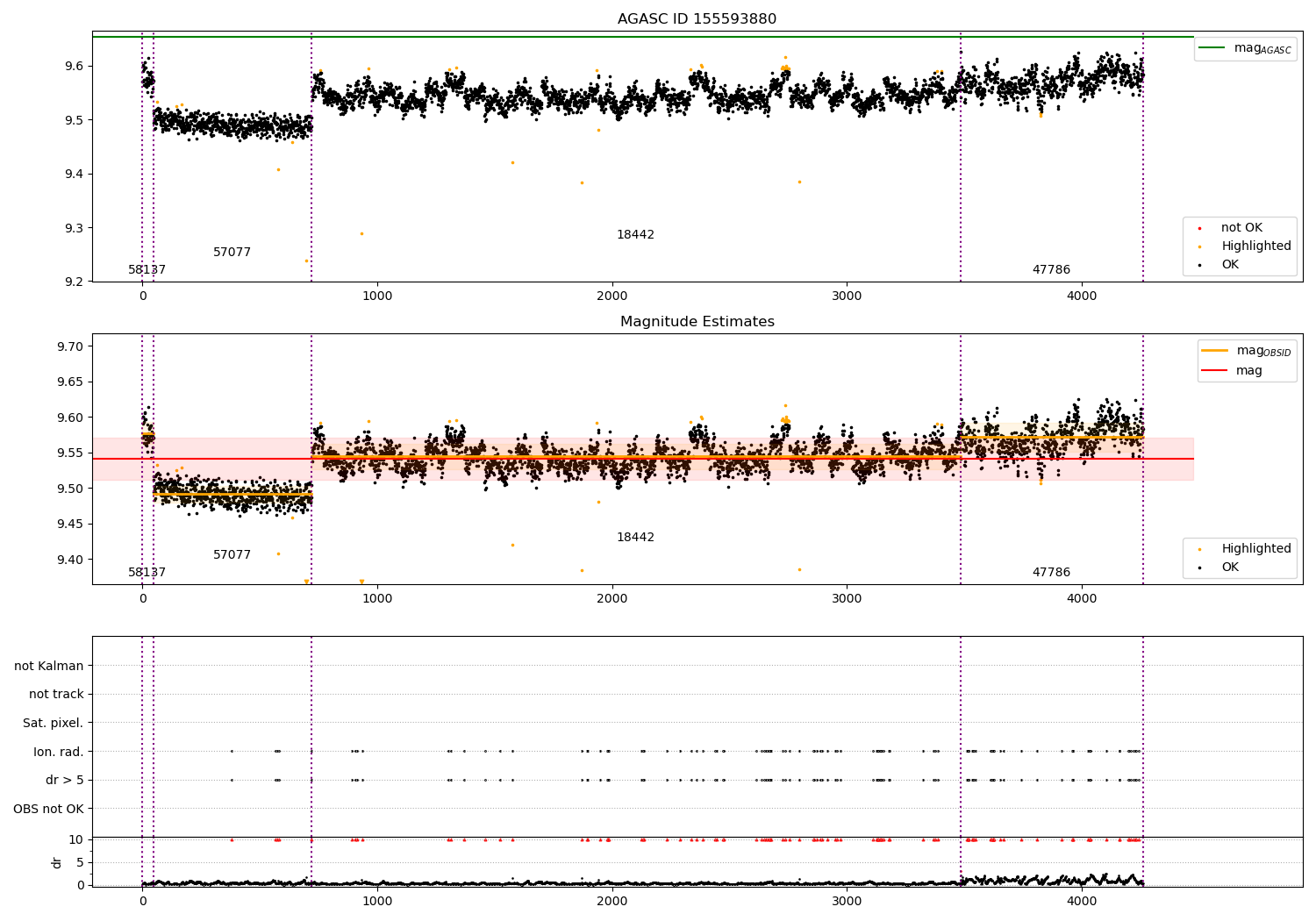Click the 10 tick on dr axis

tap(76, 839)
